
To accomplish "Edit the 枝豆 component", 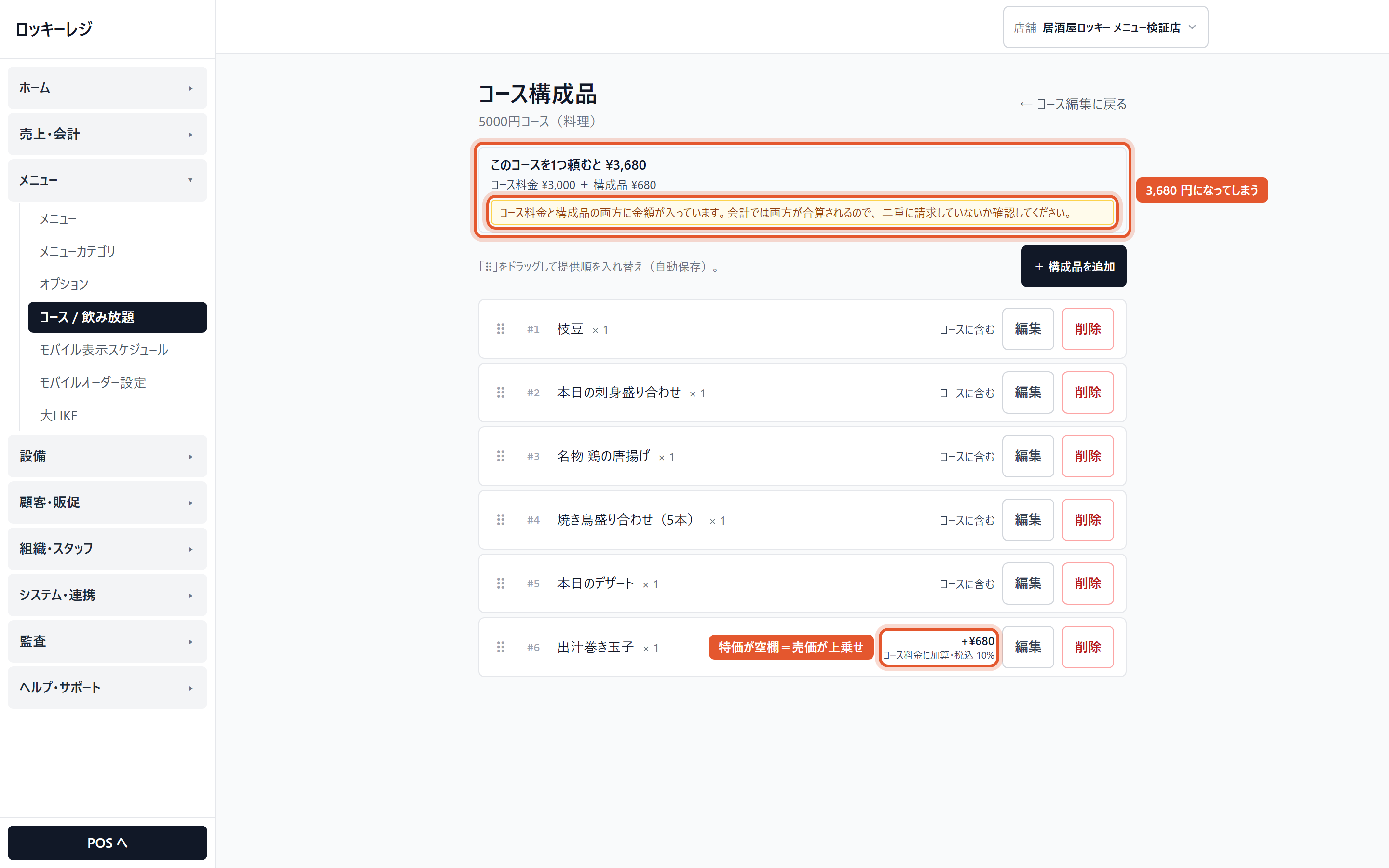I will pos(1027,329).
